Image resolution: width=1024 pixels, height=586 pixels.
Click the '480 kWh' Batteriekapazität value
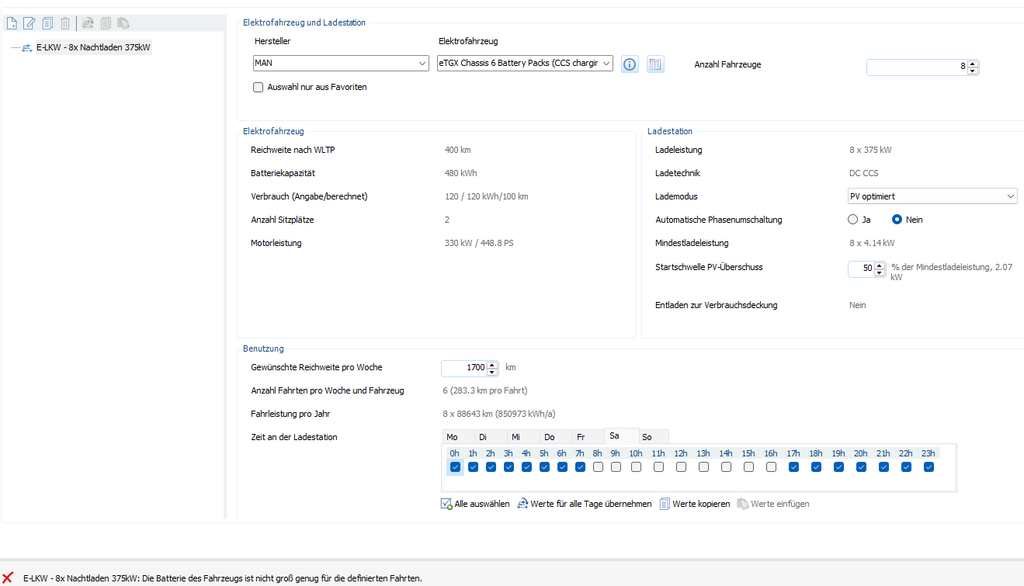point(460,173)
